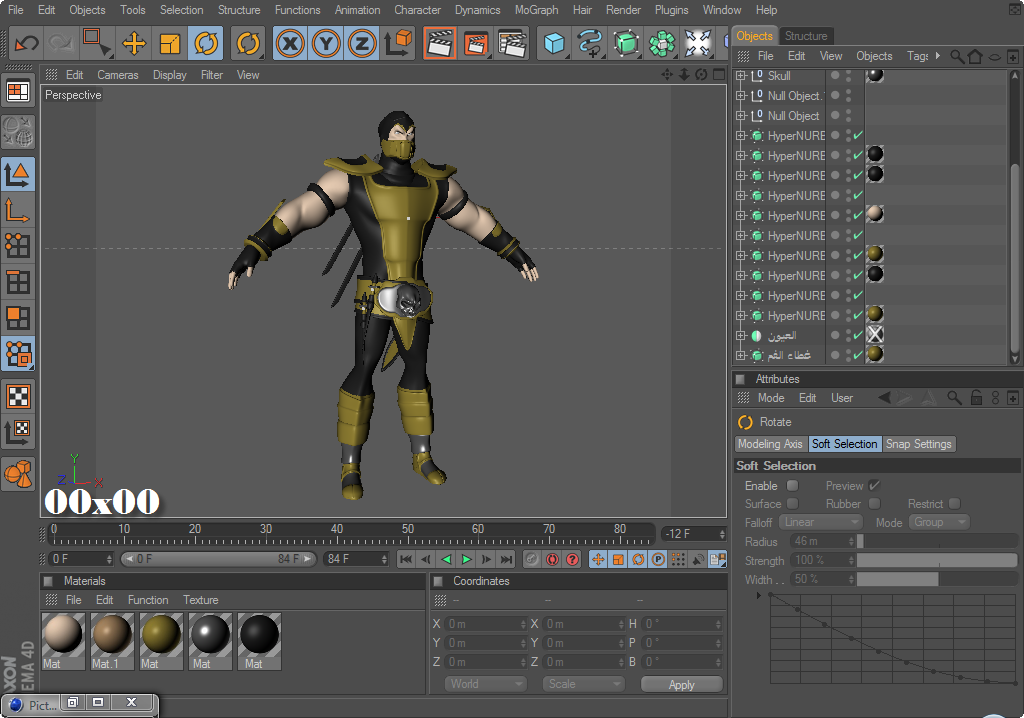The image size is (1024, 718).
Task: Add a spline object
Action: coord(590,43)
